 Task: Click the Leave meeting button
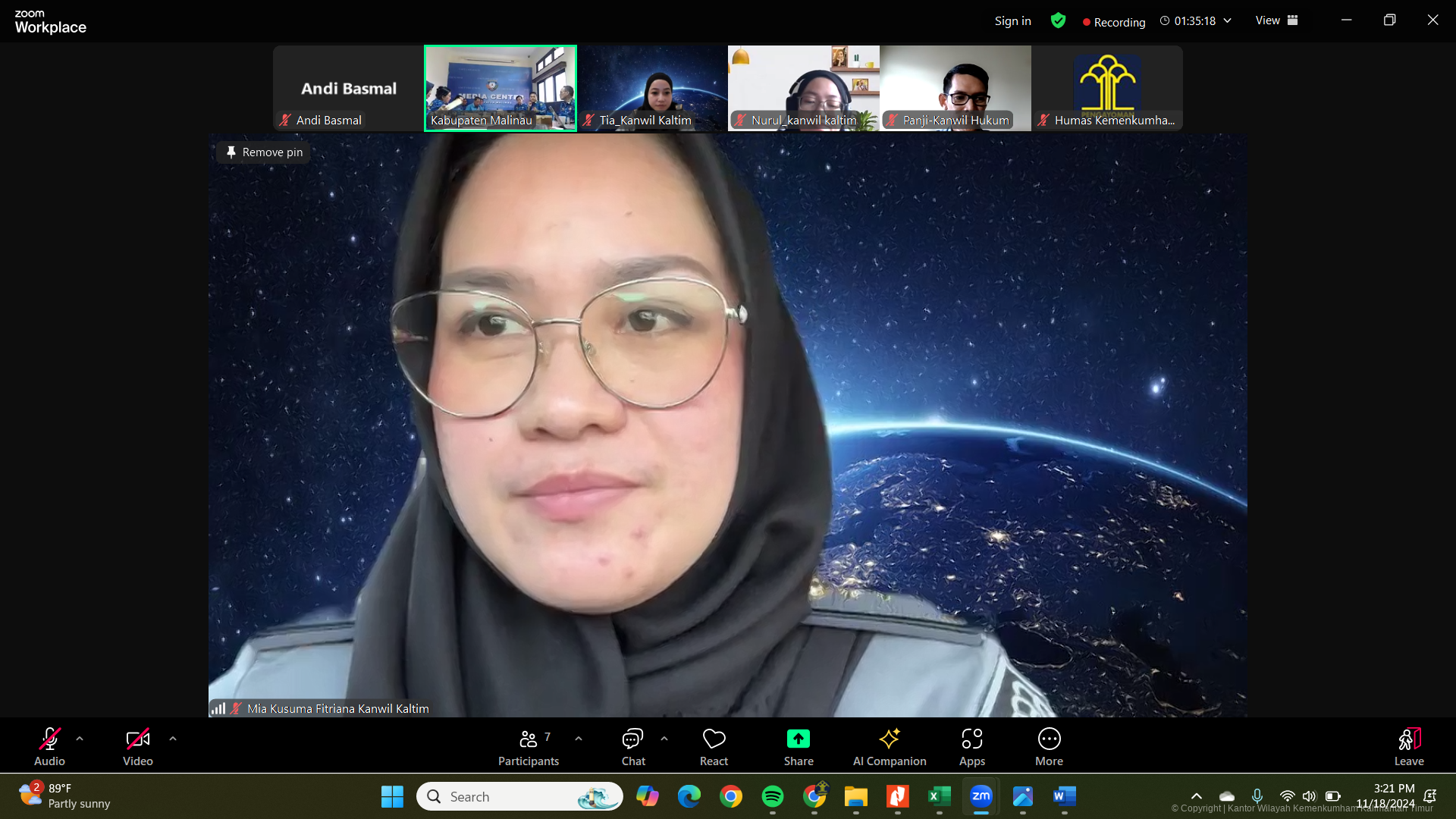tap(1409, 746)
